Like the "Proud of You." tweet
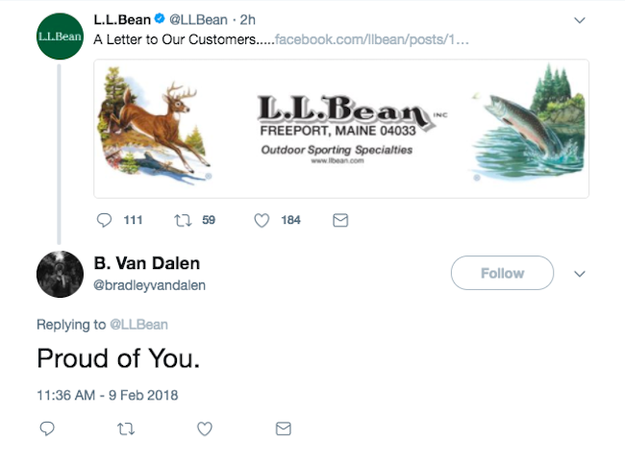 [205, 429]
